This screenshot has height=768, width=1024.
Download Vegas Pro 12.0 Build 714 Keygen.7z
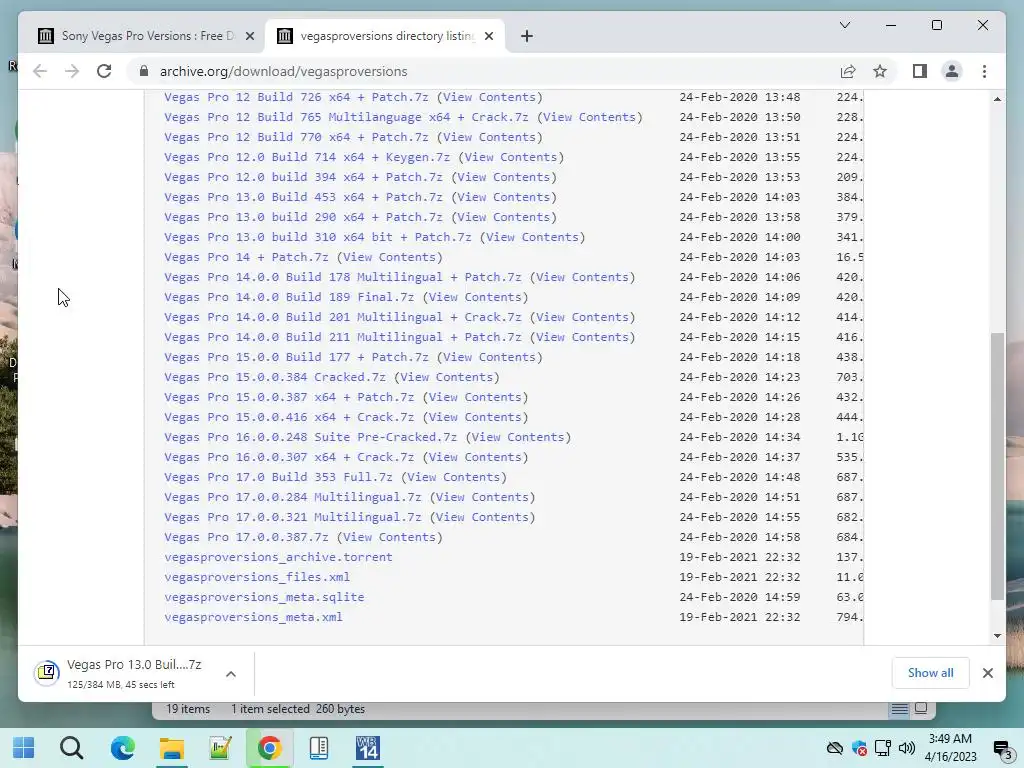[307, 157]
